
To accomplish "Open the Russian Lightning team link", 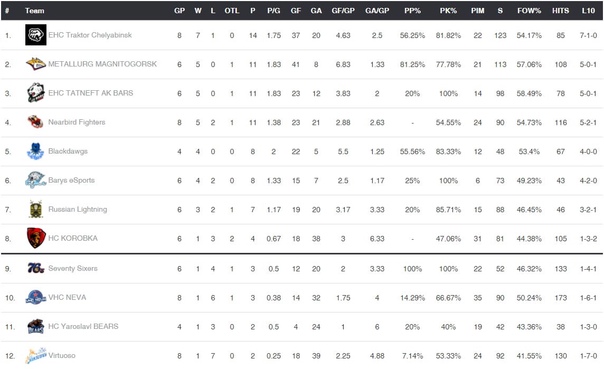I will pos(77,209).
